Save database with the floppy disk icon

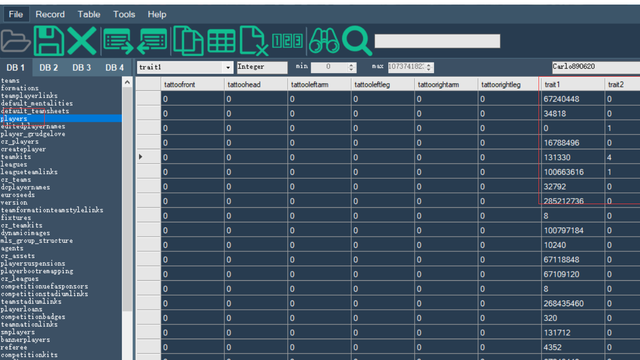coord(49,40)
